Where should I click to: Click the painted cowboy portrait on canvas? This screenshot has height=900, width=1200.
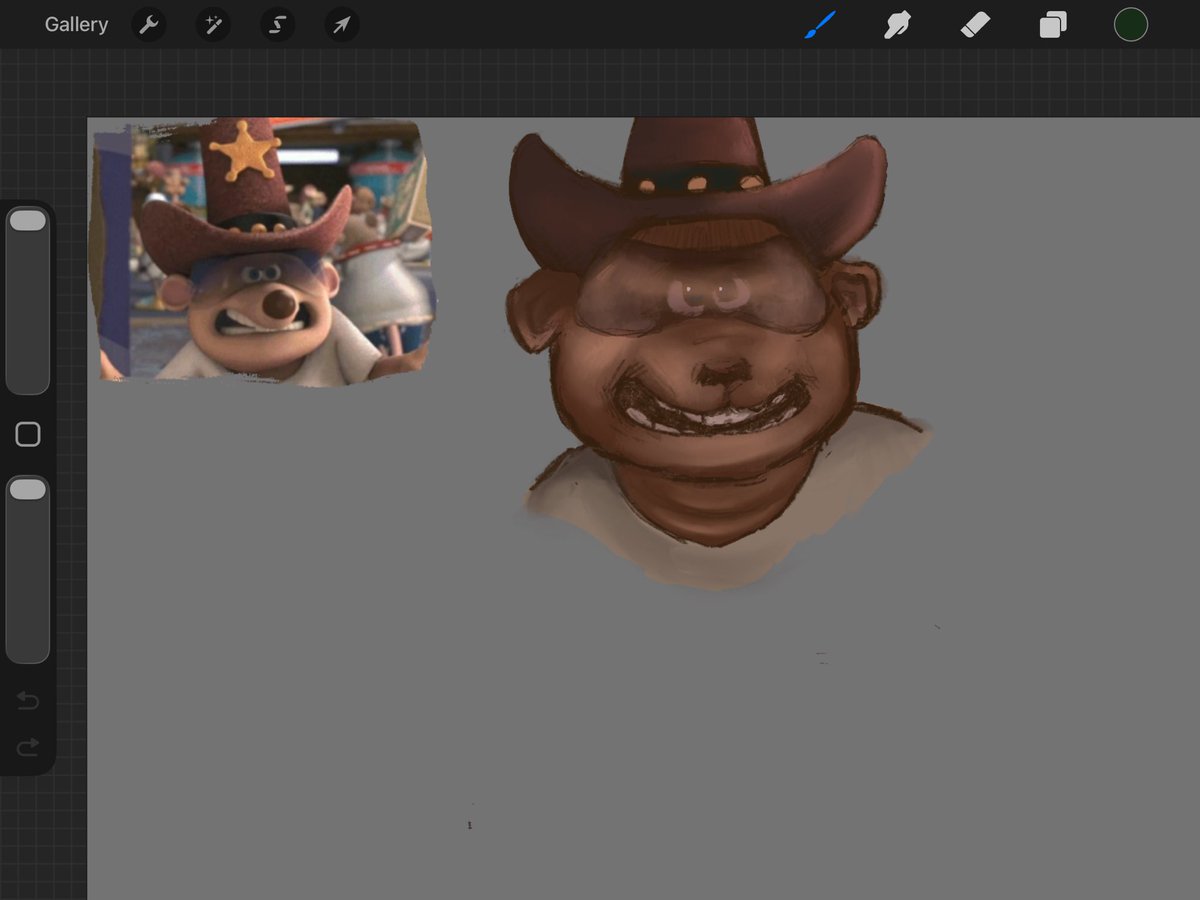tap(718, 354)
